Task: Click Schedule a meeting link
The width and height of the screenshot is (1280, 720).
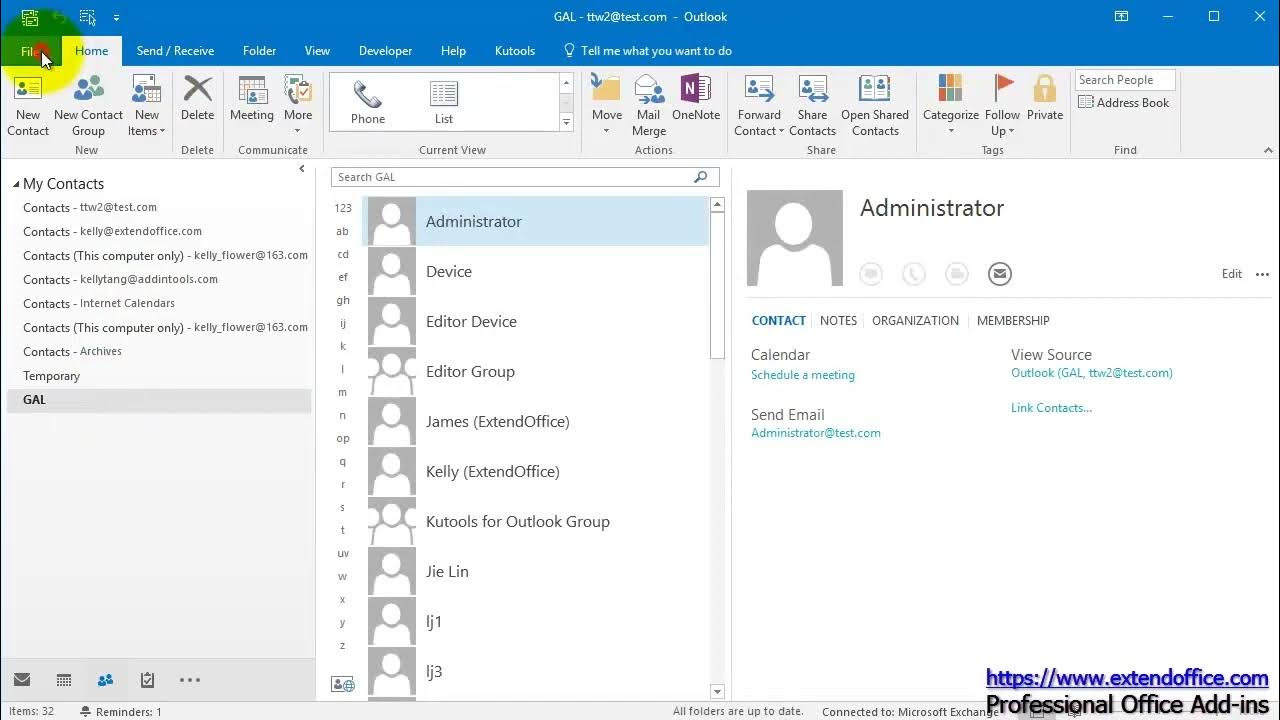Action: (803, 375)
